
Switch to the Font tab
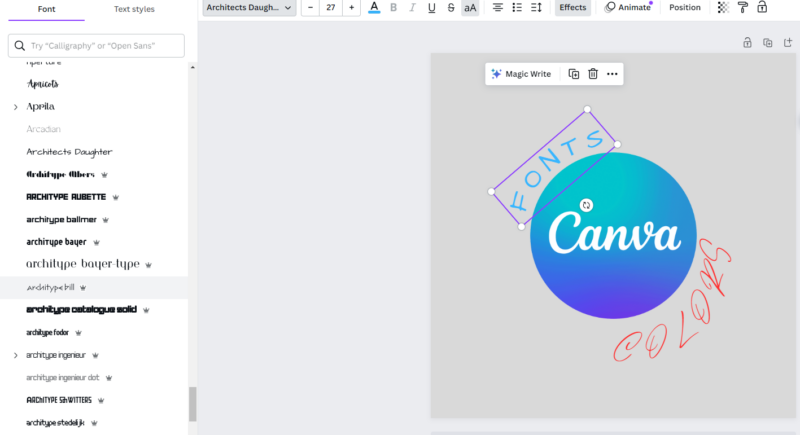click(46, 9)
